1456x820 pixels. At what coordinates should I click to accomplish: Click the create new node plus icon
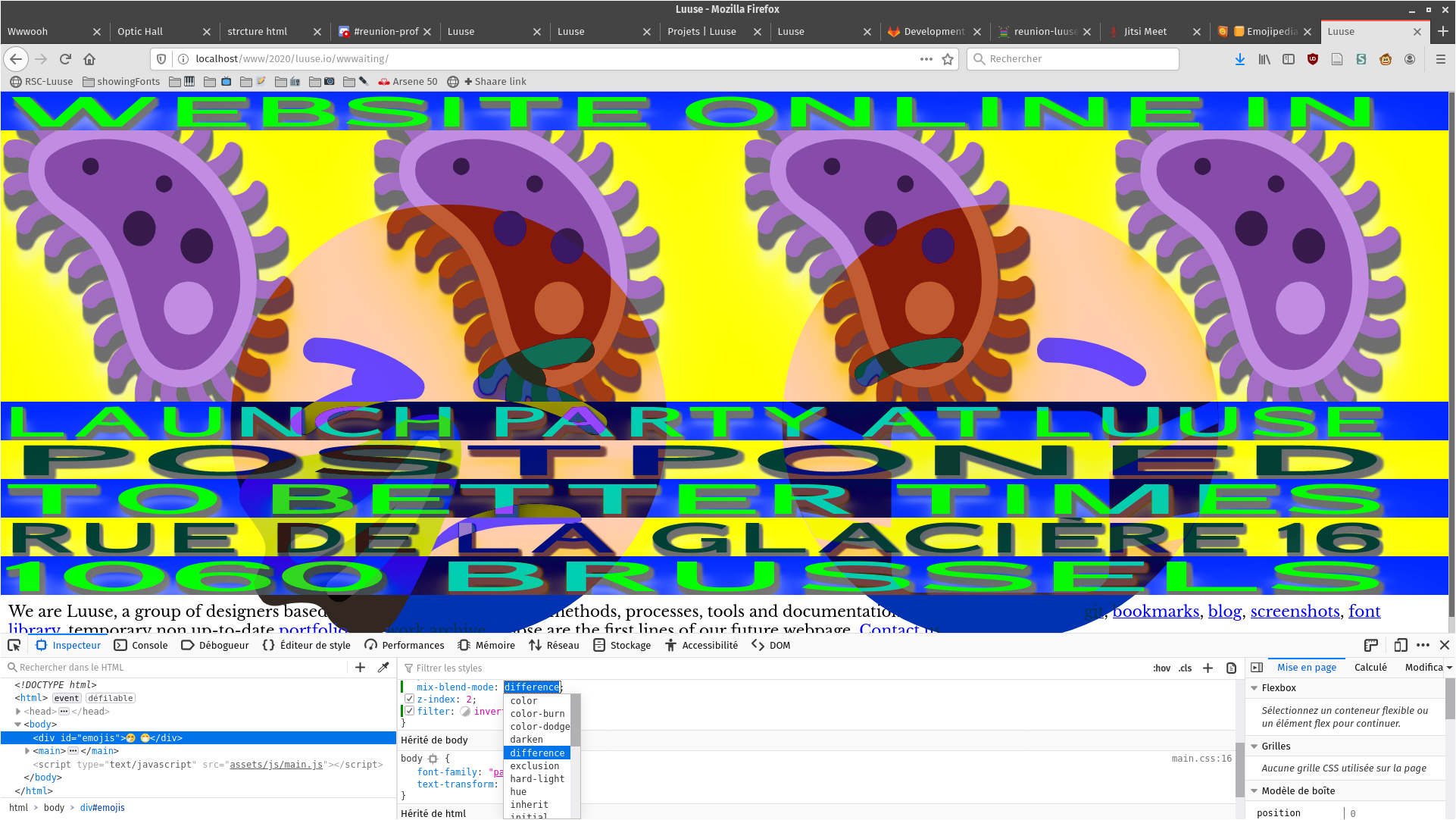pyautogui.click(x=361, y=667)
